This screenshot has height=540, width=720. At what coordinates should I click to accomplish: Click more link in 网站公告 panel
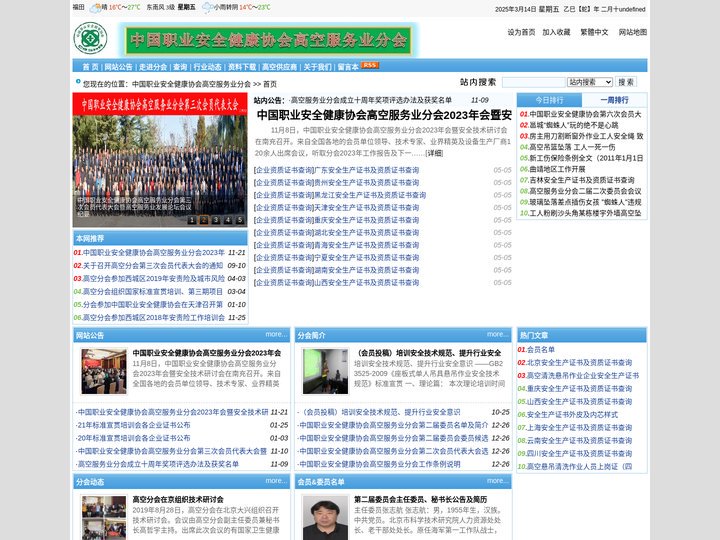[276, 334]
